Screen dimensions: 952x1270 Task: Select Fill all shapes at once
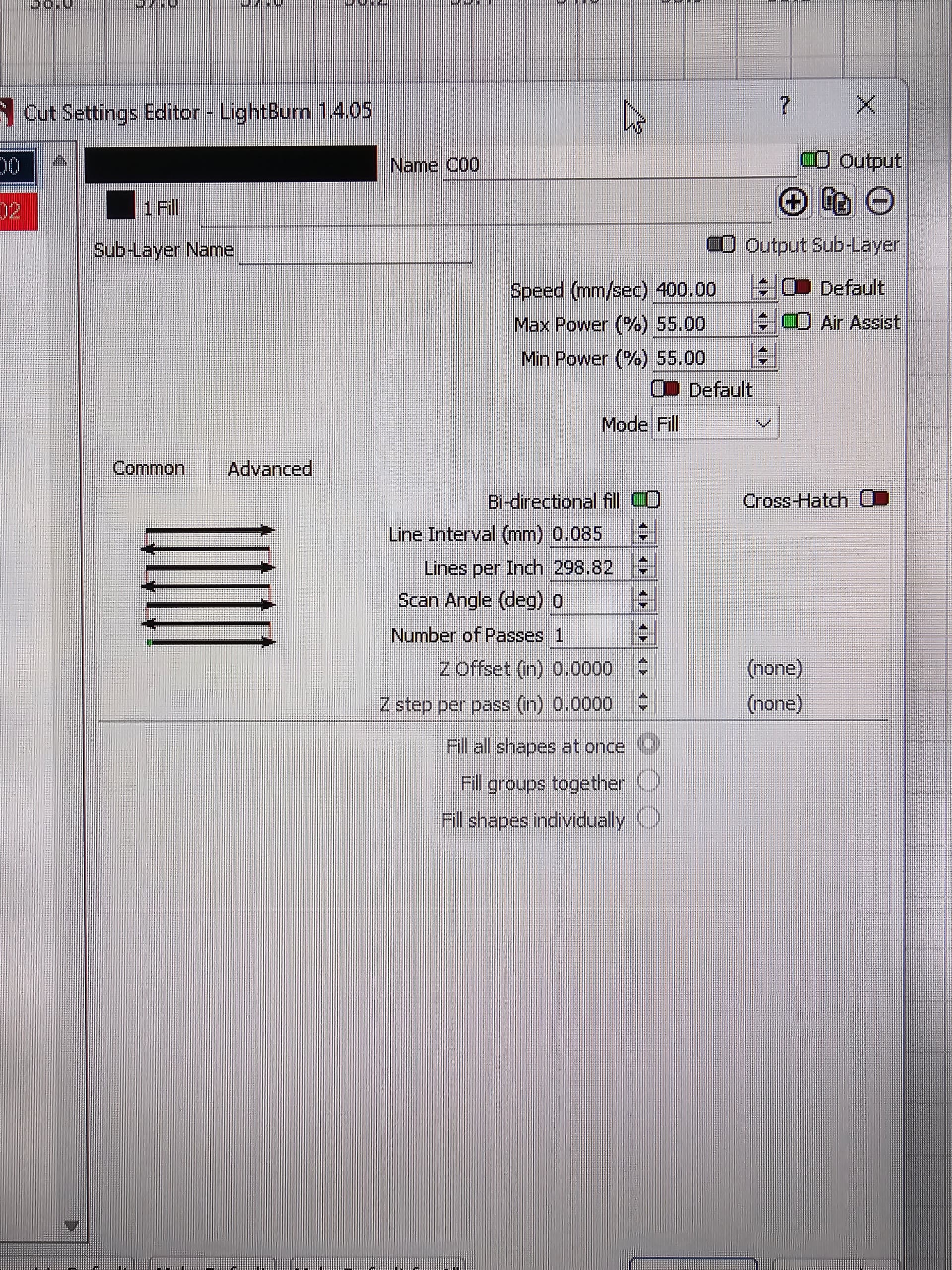pos(649,744)
